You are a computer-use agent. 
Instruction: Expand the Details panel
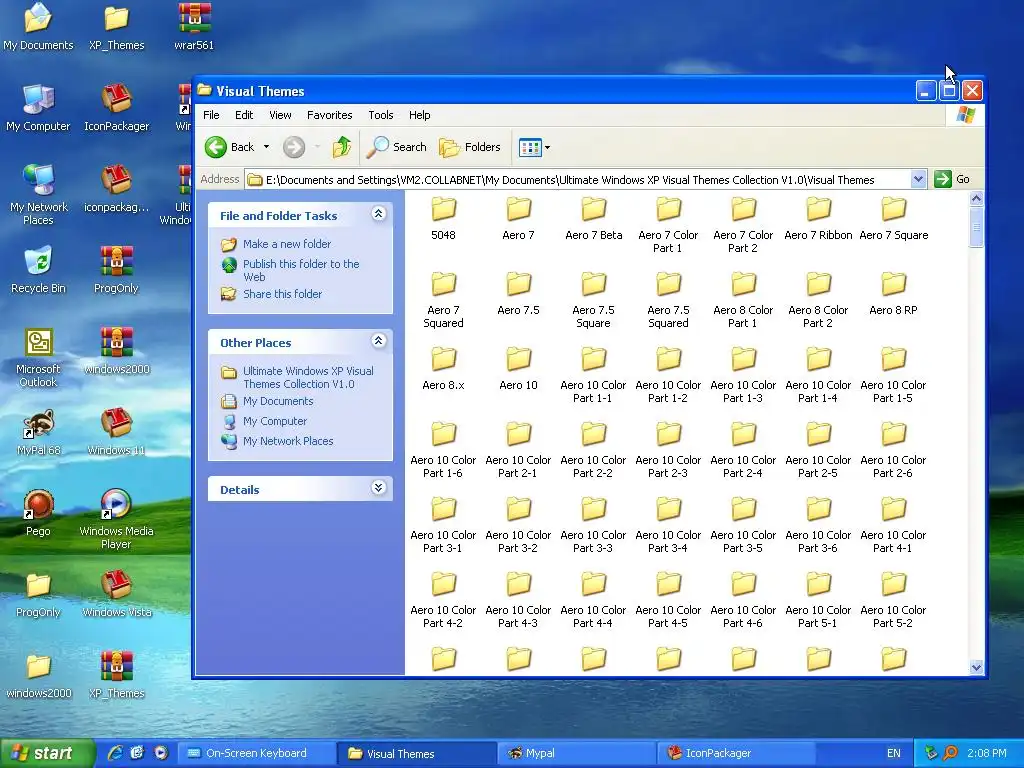point(378,488)
